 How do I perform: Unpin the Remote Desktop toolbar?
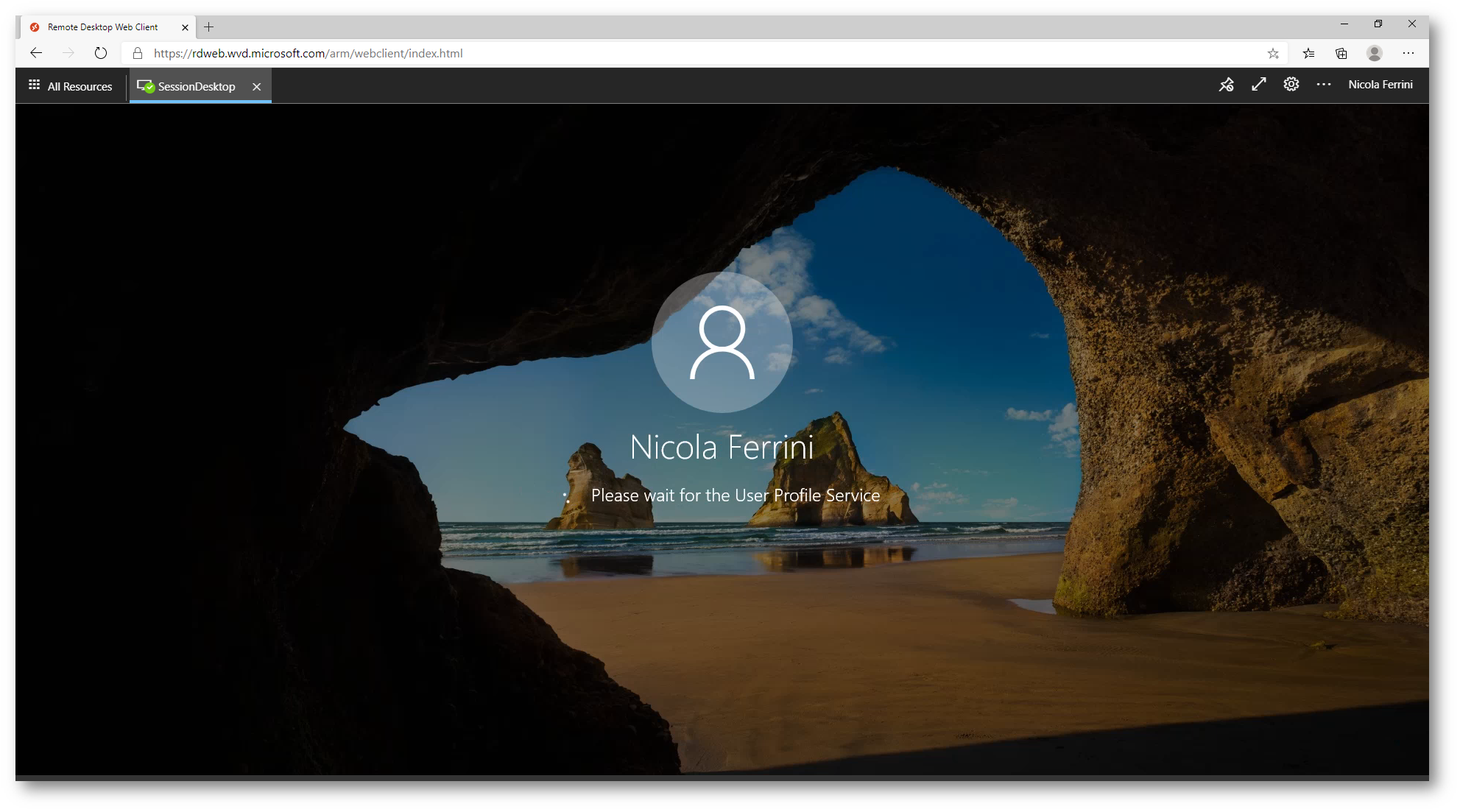[x=1226, y=85]
